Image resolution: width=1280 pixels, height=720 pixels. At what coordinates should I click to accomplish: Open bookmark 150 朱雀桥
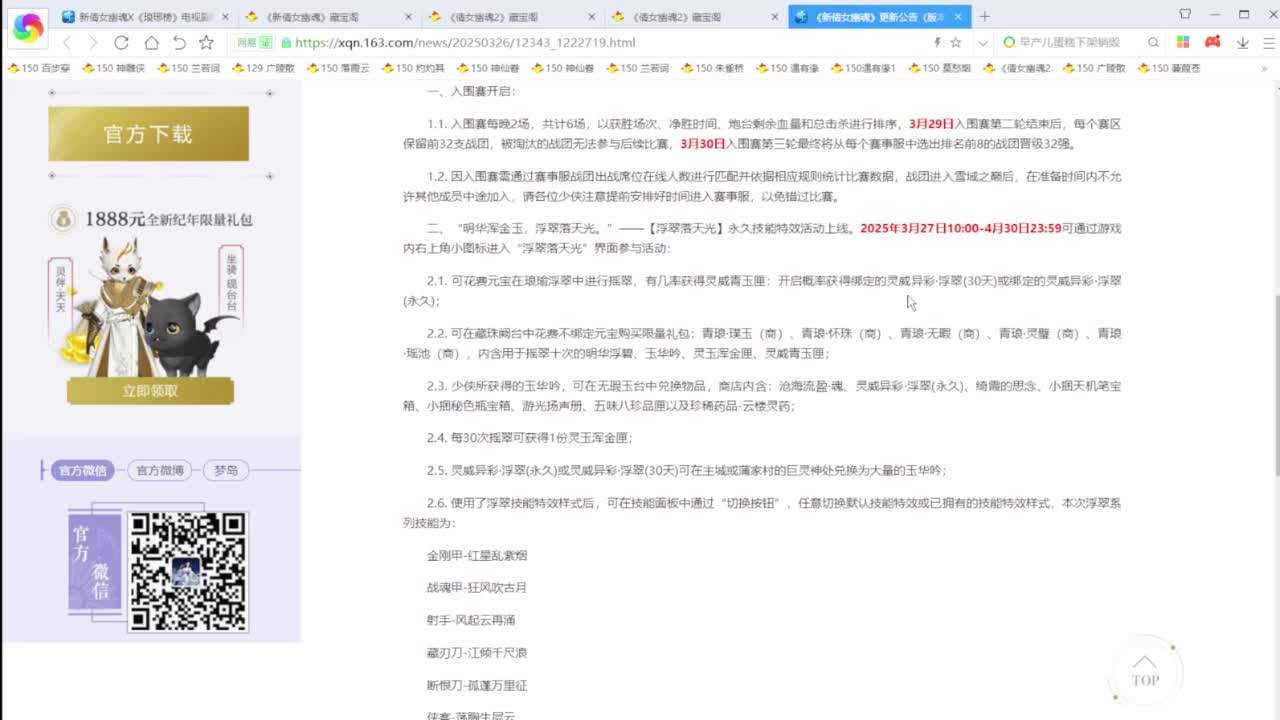(714, 68)
